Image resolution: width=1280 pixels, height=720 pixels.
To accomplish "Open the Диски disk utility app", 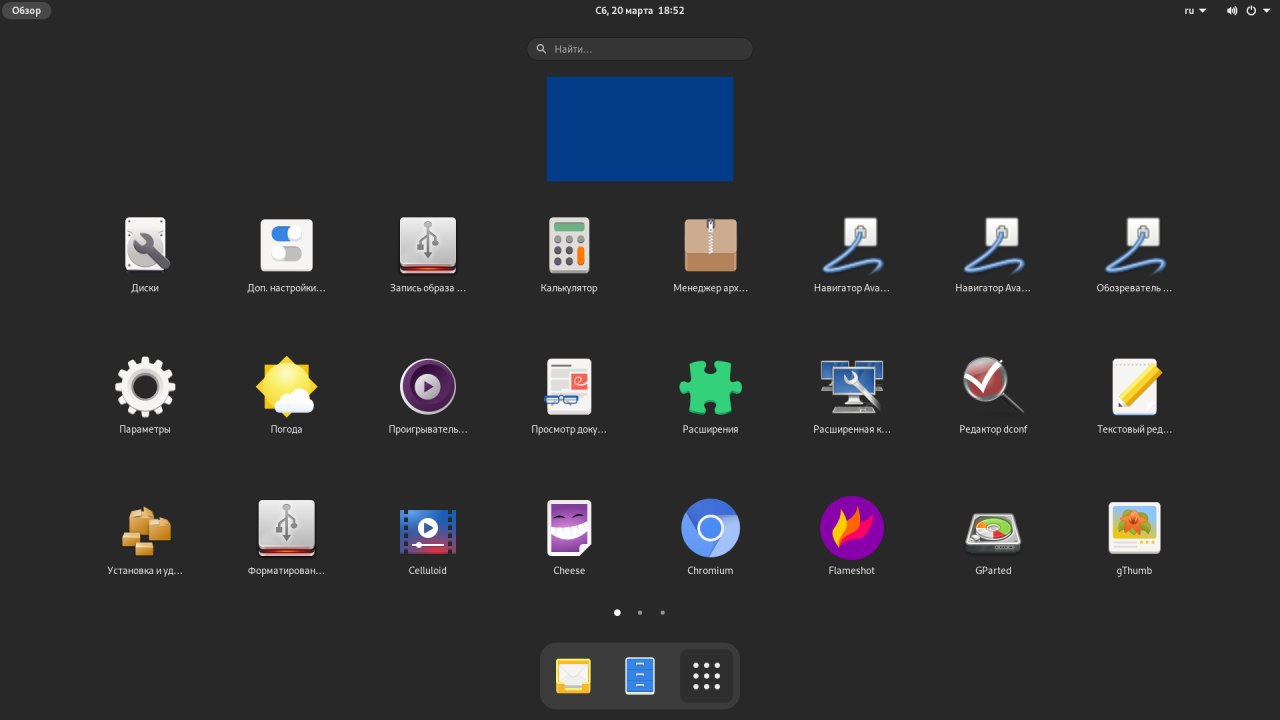I will pos(145,245).
